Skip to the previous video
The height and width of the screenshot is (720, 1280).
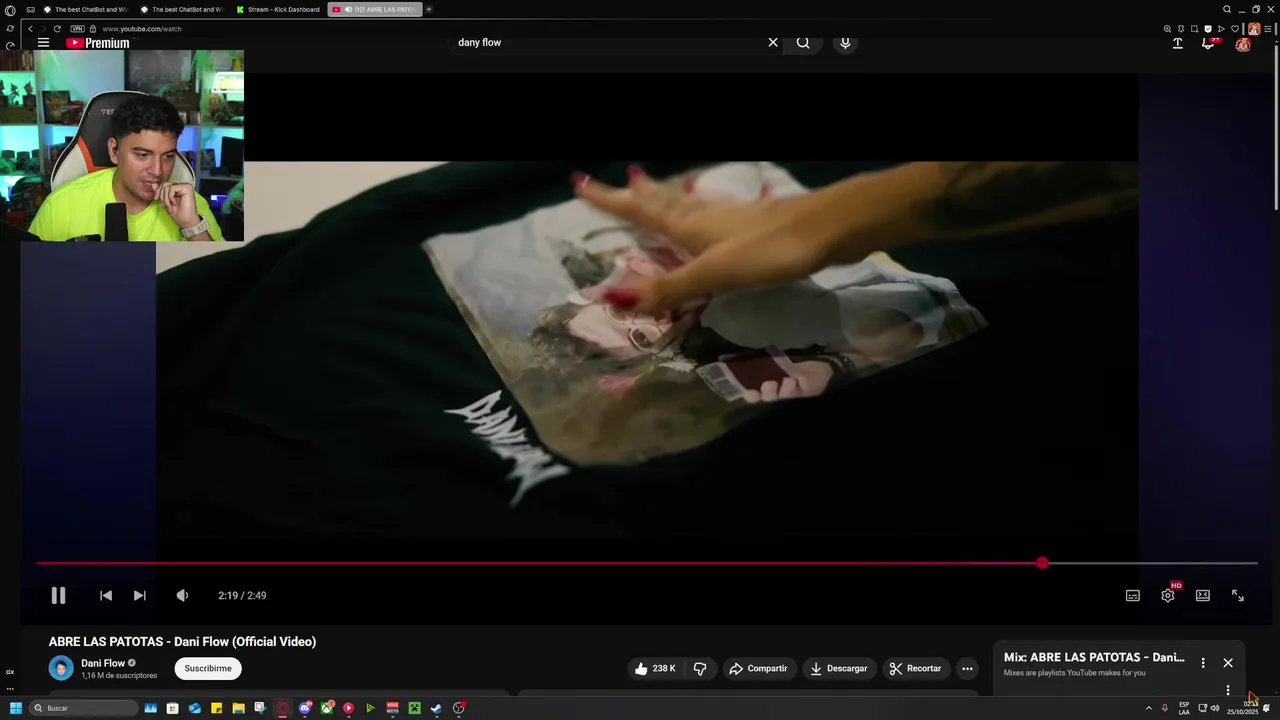[106, 596]
